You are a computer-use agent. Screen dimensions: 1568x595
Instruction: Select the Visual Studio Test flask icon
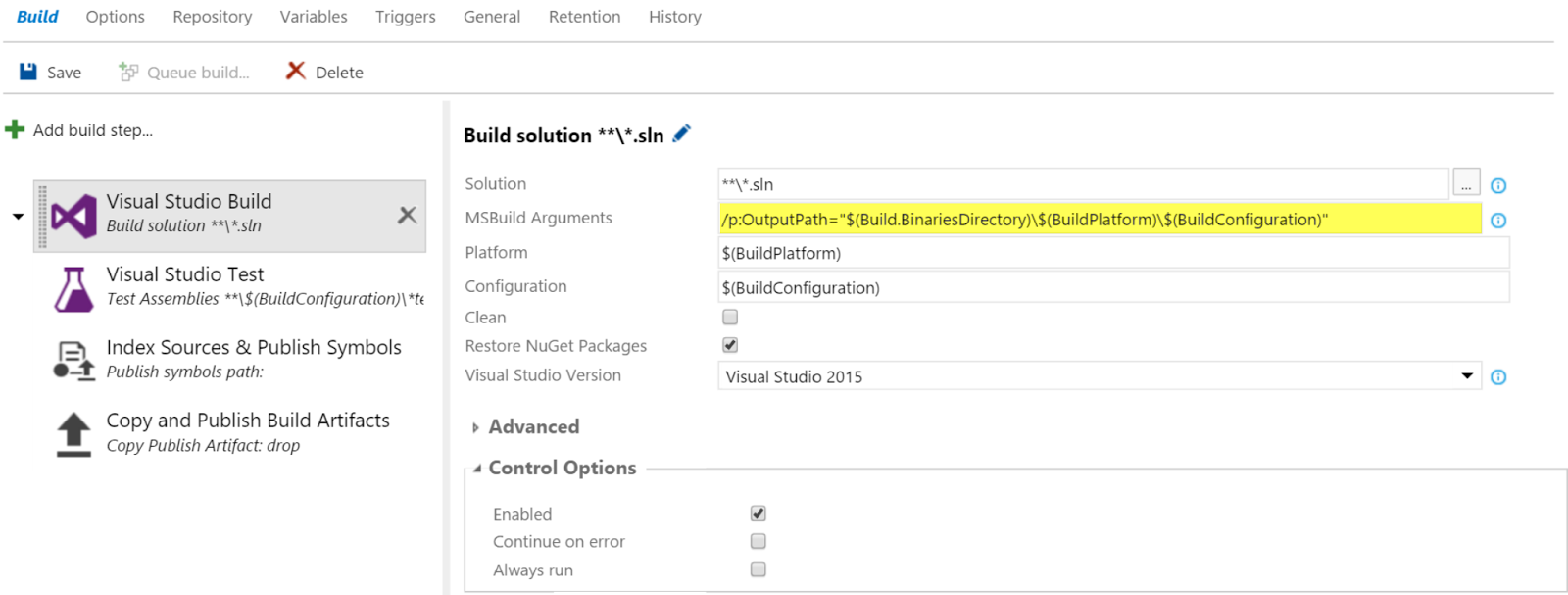tap(73, 289)
